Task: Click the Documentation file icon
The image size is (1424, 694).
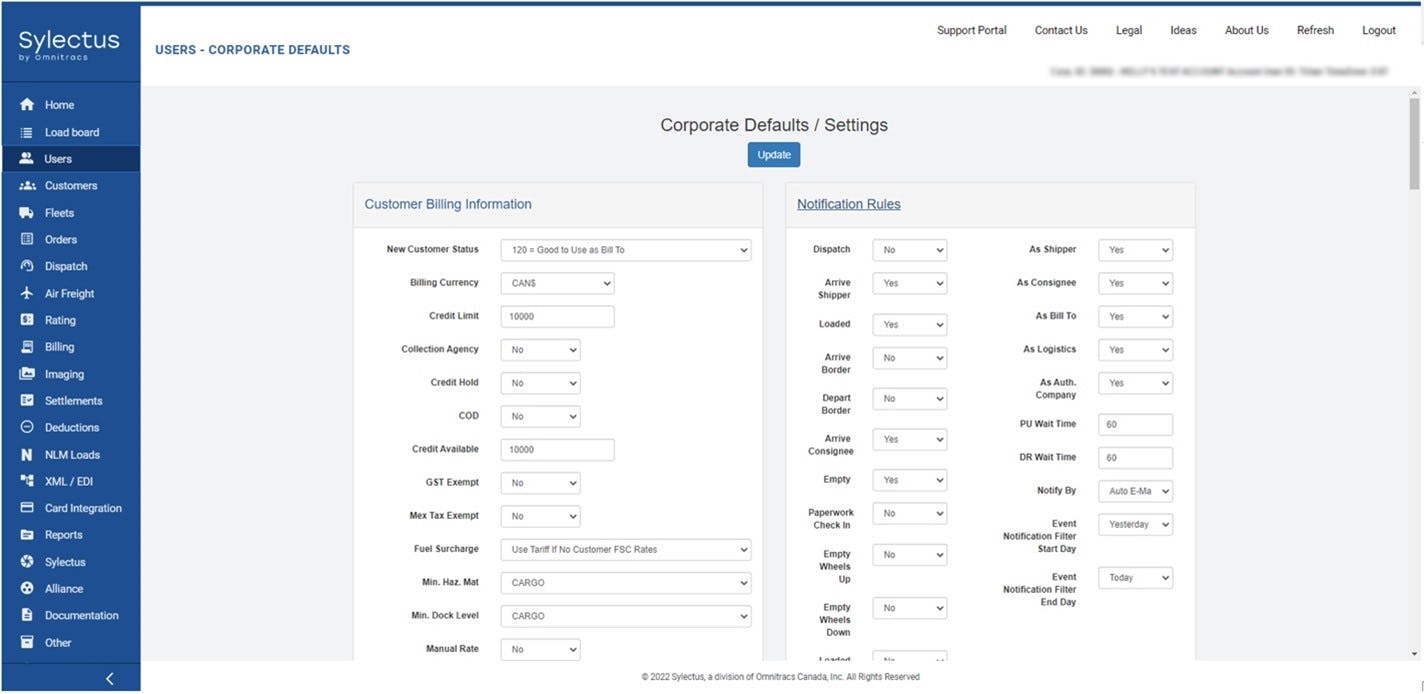Action: [x=27, y=615]
